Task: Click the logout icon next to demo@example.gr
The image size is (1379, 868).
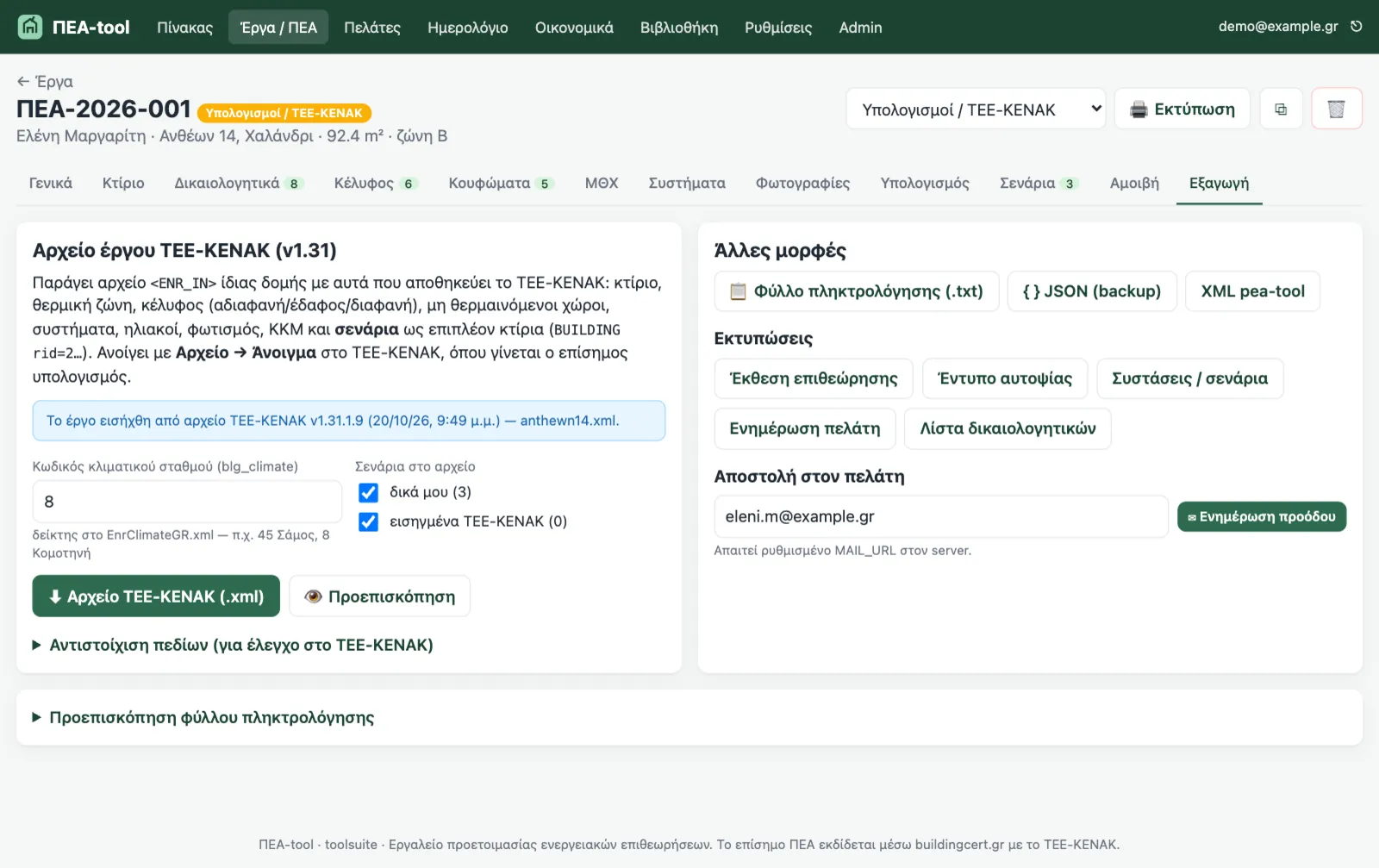Action: click(1356, 27)
